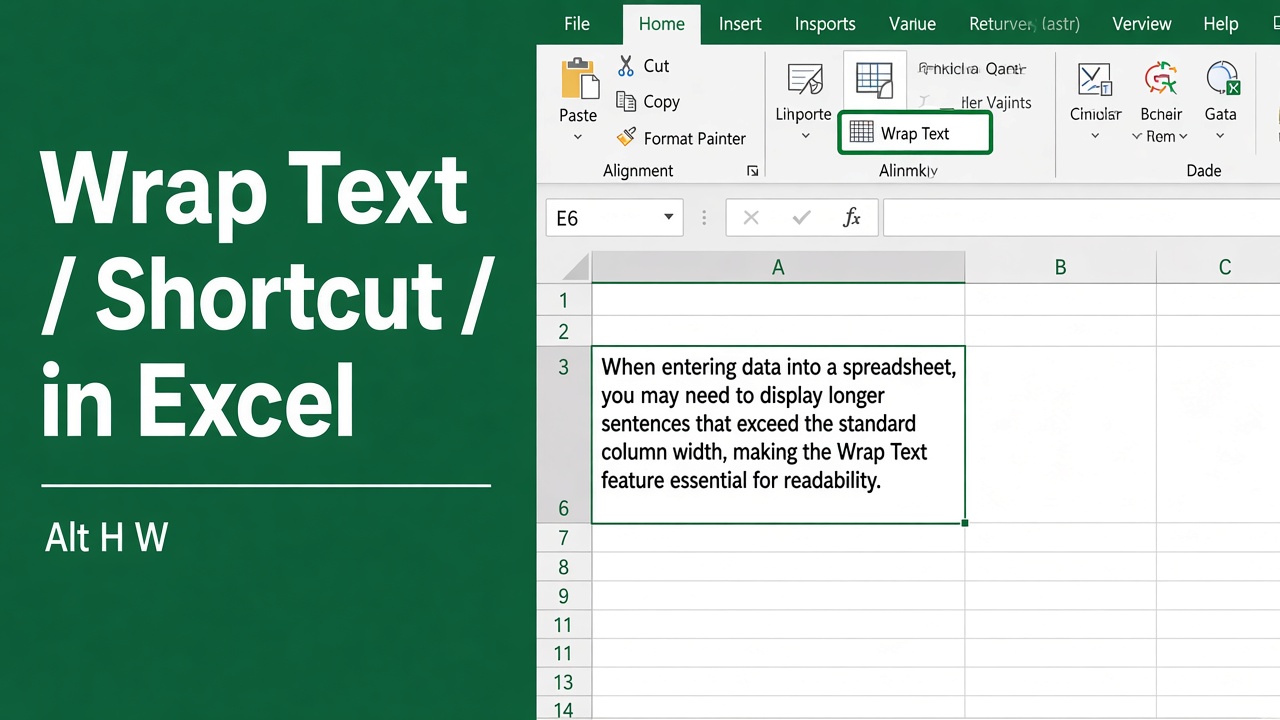This screenshot has width=1280, height=720.
Task: Open the Insert ribbon tab
Action: 740,24
